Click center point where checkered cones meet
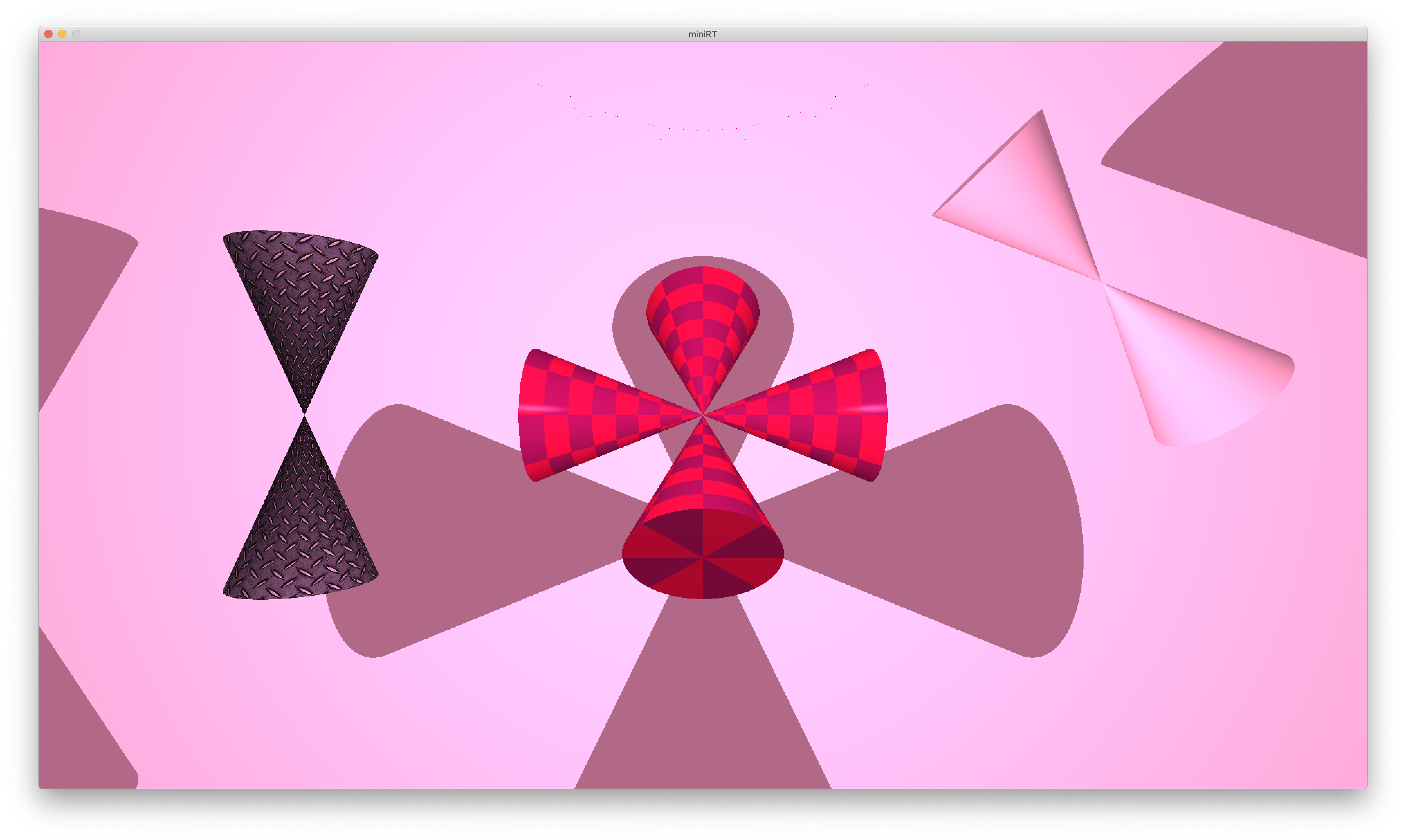1406x840 pixels. click(x=703, y=415)
